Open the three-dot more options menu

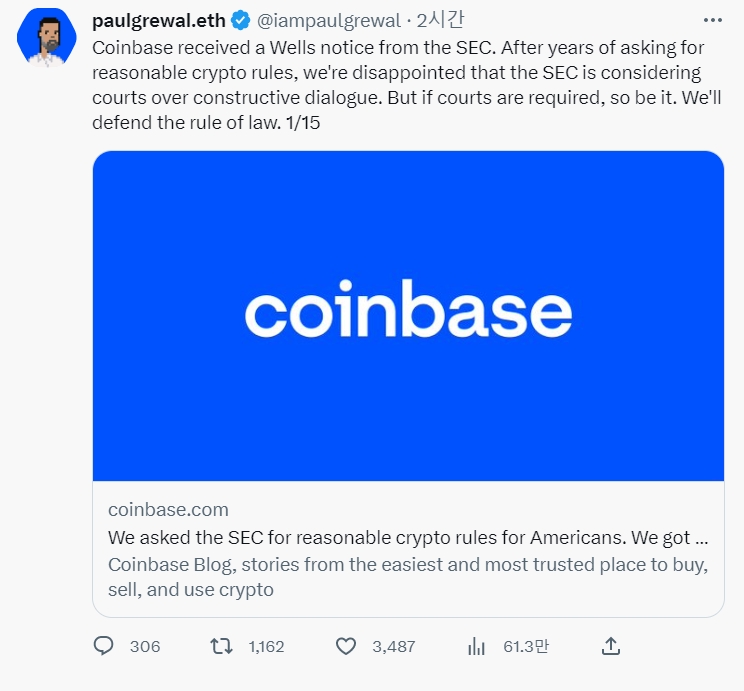pyautogui.click(x=713, y=20)
